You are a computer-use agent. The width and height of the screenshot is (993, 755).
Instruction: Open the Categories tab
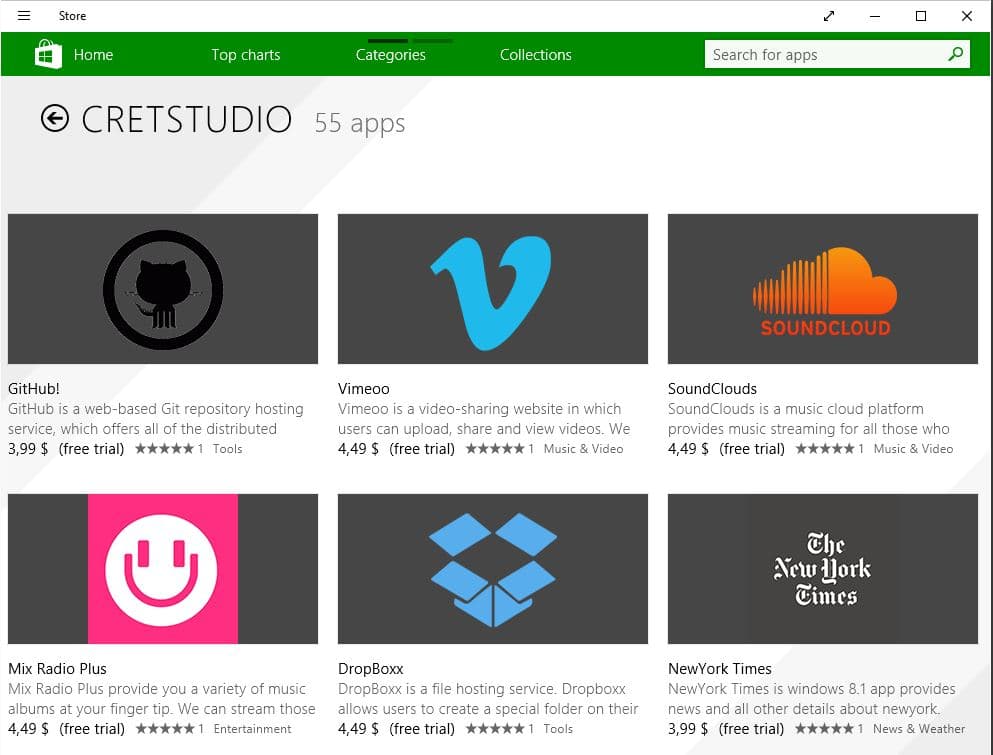coord(391,55)
